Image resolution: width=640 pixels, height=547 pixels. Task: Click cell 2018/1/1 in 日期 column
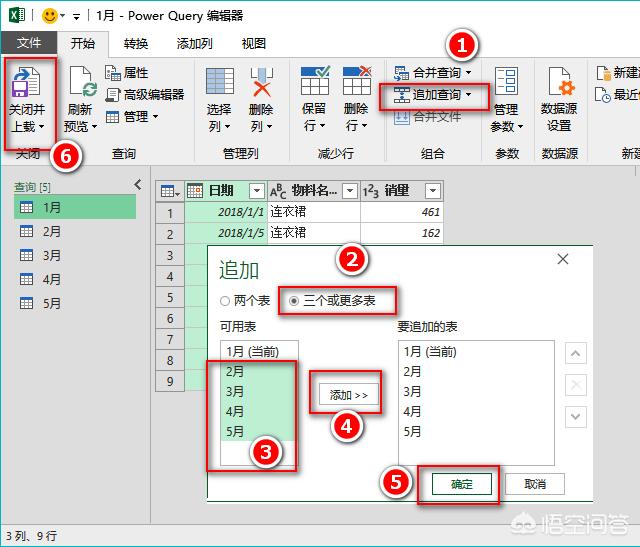point(226,212)
